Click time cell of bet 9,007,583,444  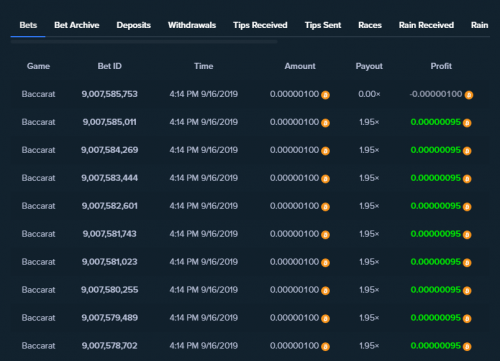point(204,178)
